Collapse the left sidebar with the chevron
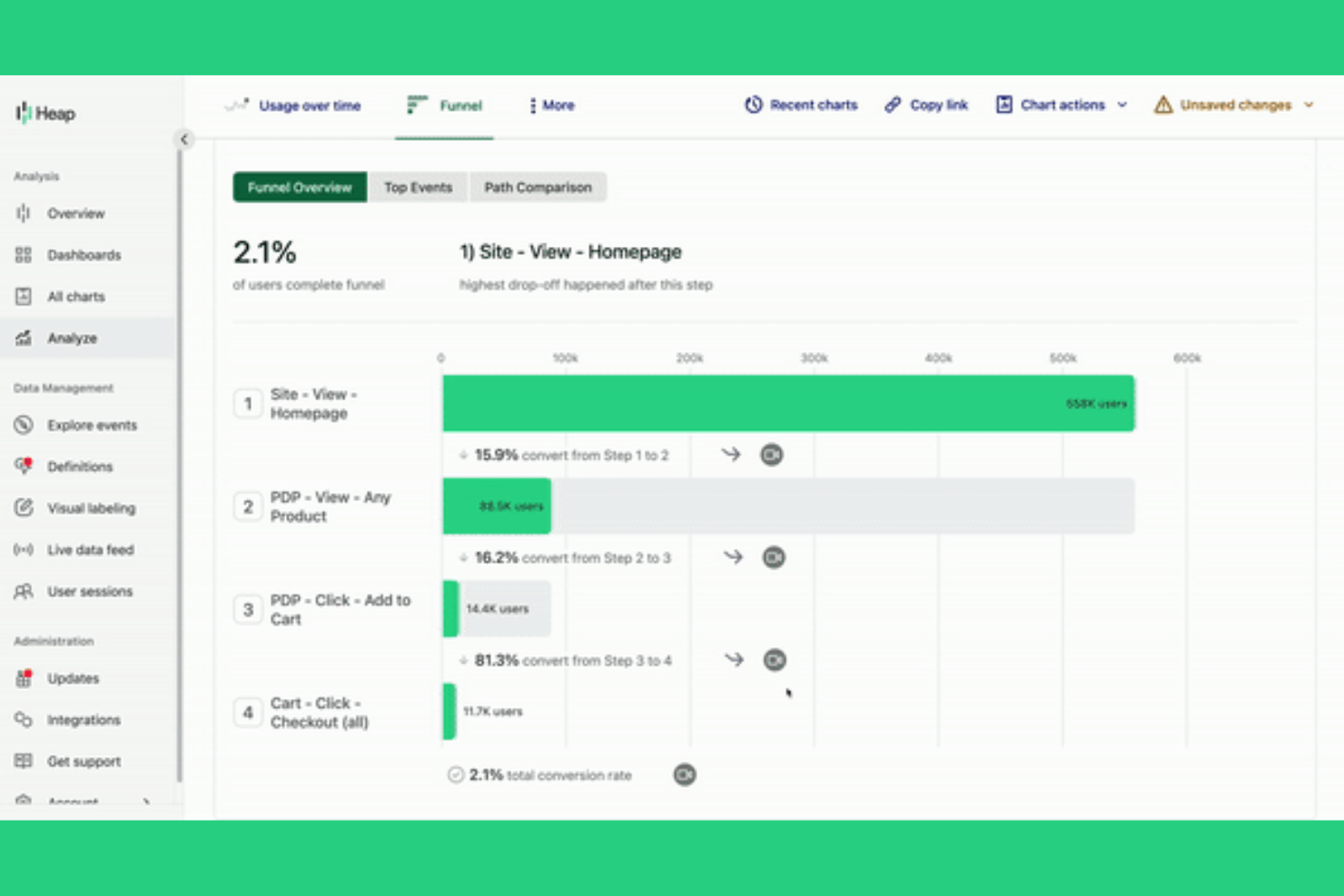This screenshot has width=1344, height=896. point(184,139)
